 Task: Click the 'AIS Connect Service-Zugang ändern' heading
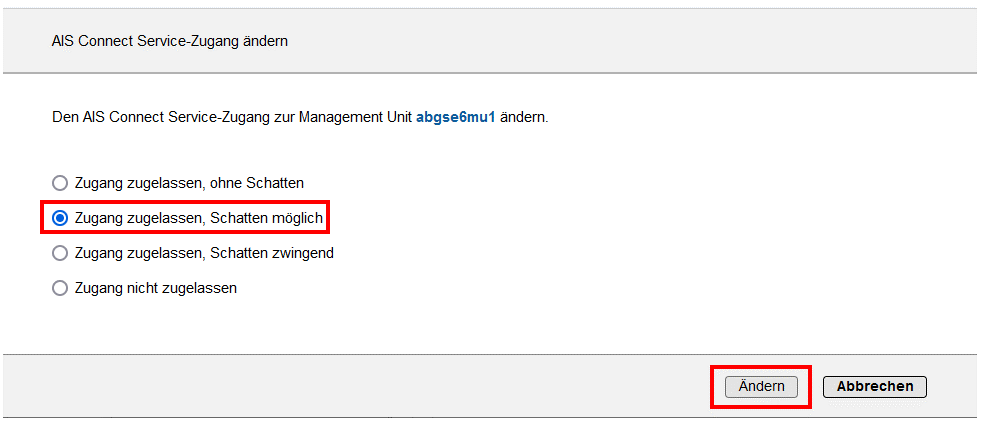click(x=169, y=41)
